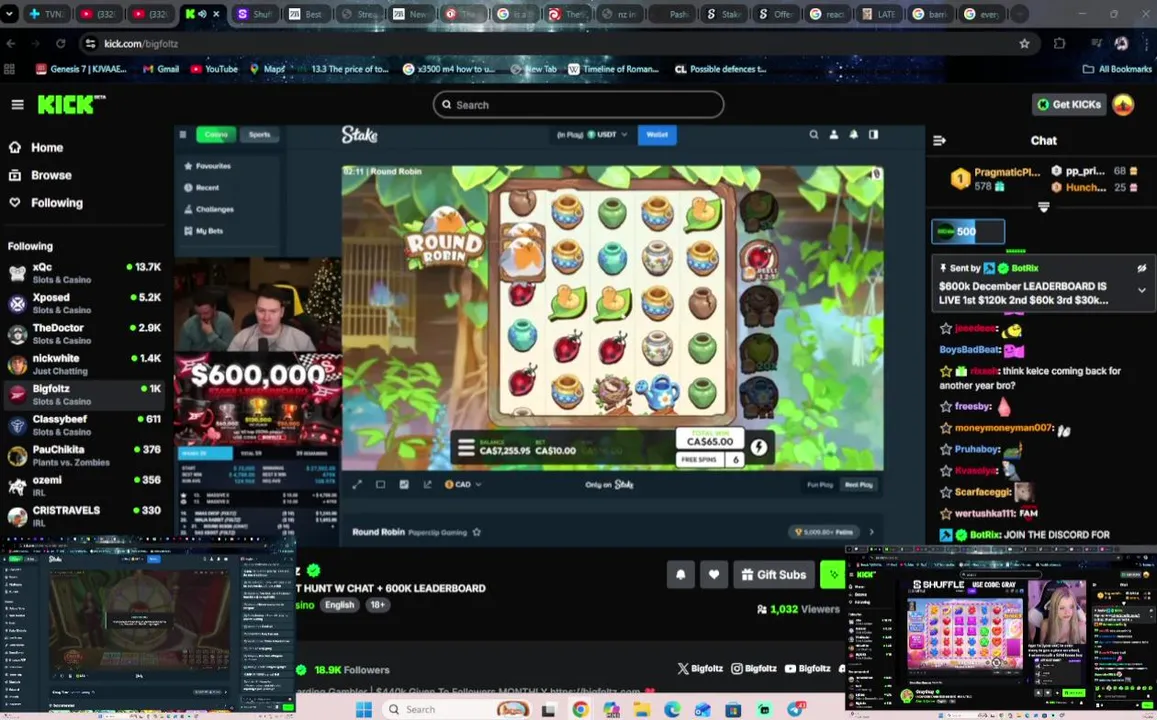
Task: Favourite Round Robin with the star icon
Action: 477,532
